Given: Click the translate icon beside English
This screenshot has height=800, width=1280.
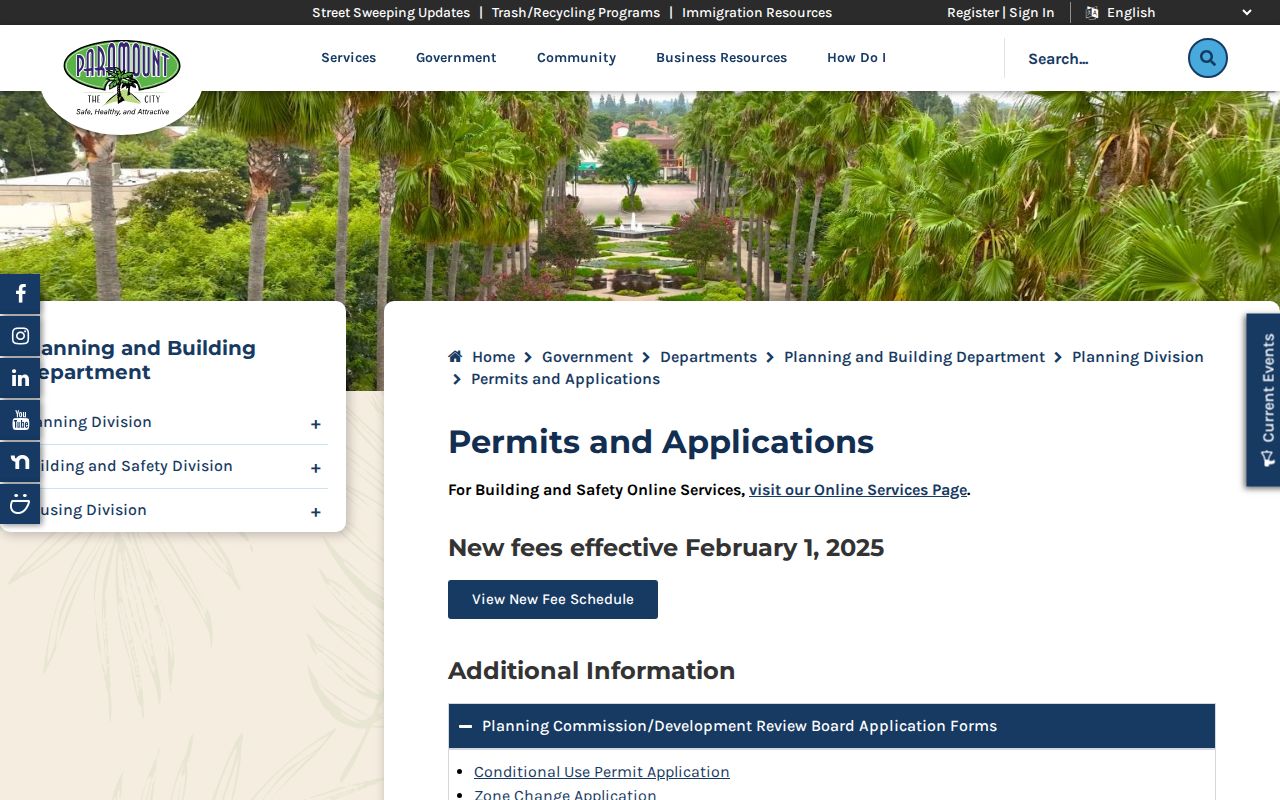Looking at the screenshot, I should [1092, 13].
